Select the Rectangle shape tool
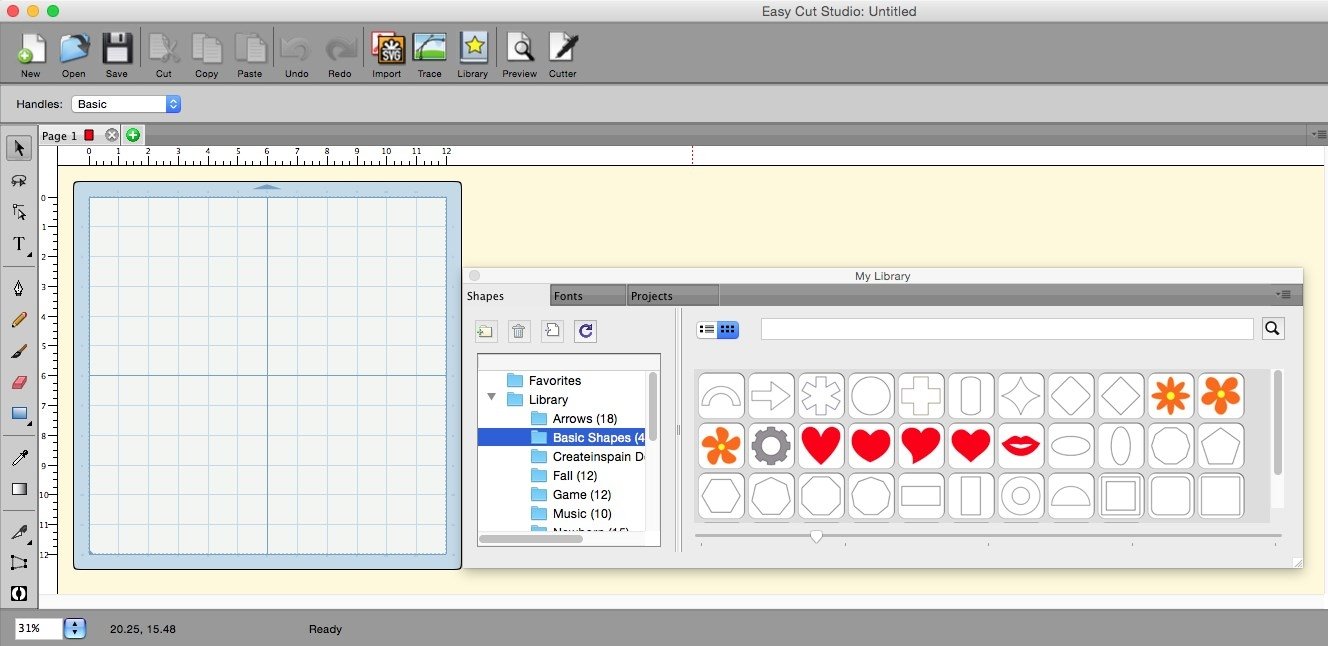The image size is (1328, 646). tap(19, 413)
